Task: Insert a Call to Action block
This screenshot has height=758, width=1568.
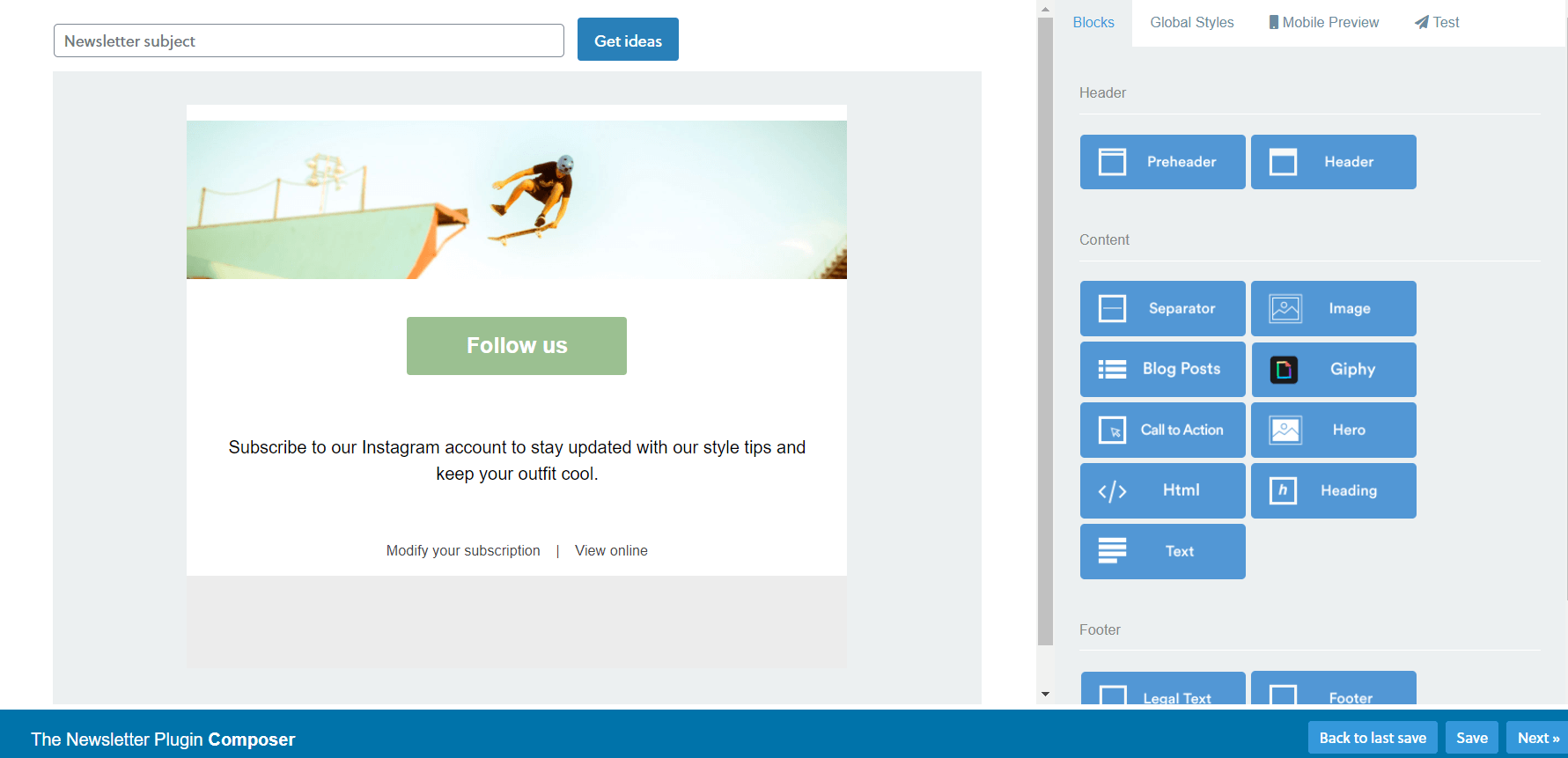Action: click(1162, 430)
